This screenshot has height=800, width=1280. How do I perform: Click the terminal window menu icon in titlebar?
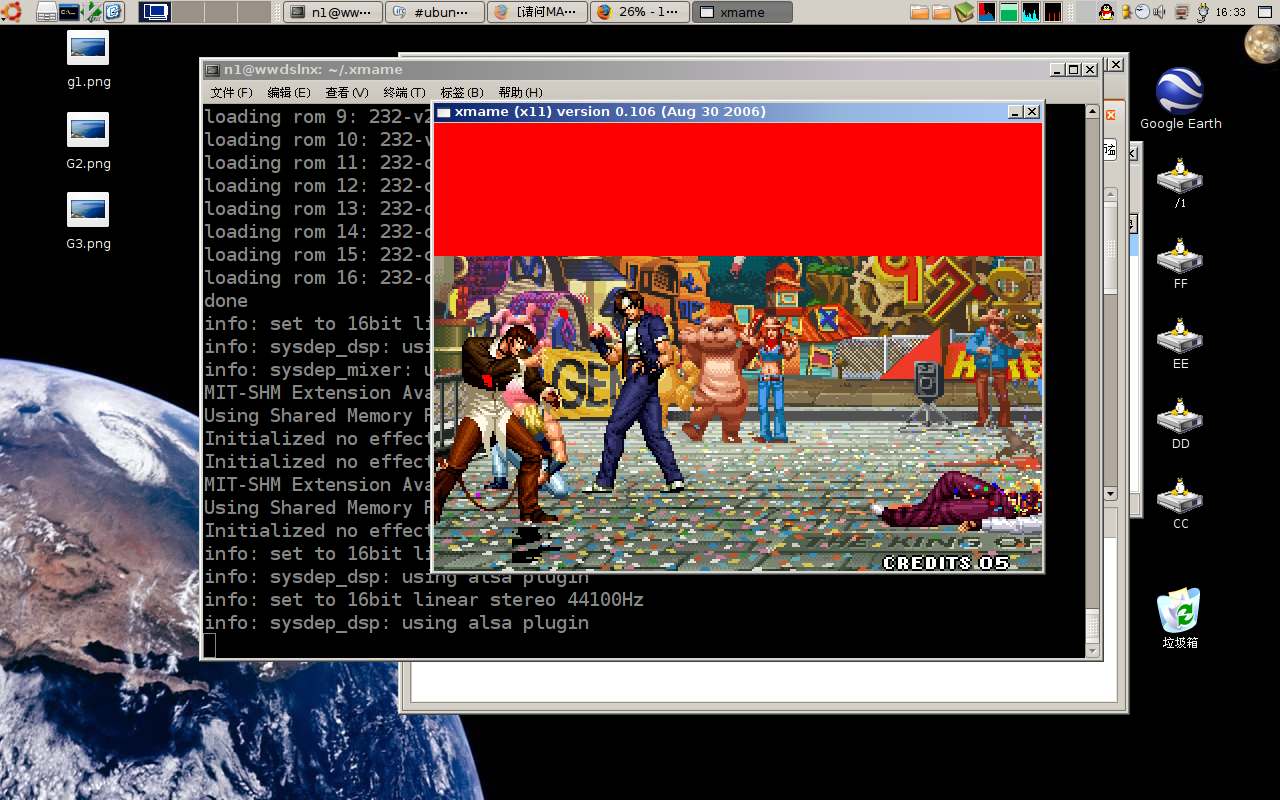212,70
